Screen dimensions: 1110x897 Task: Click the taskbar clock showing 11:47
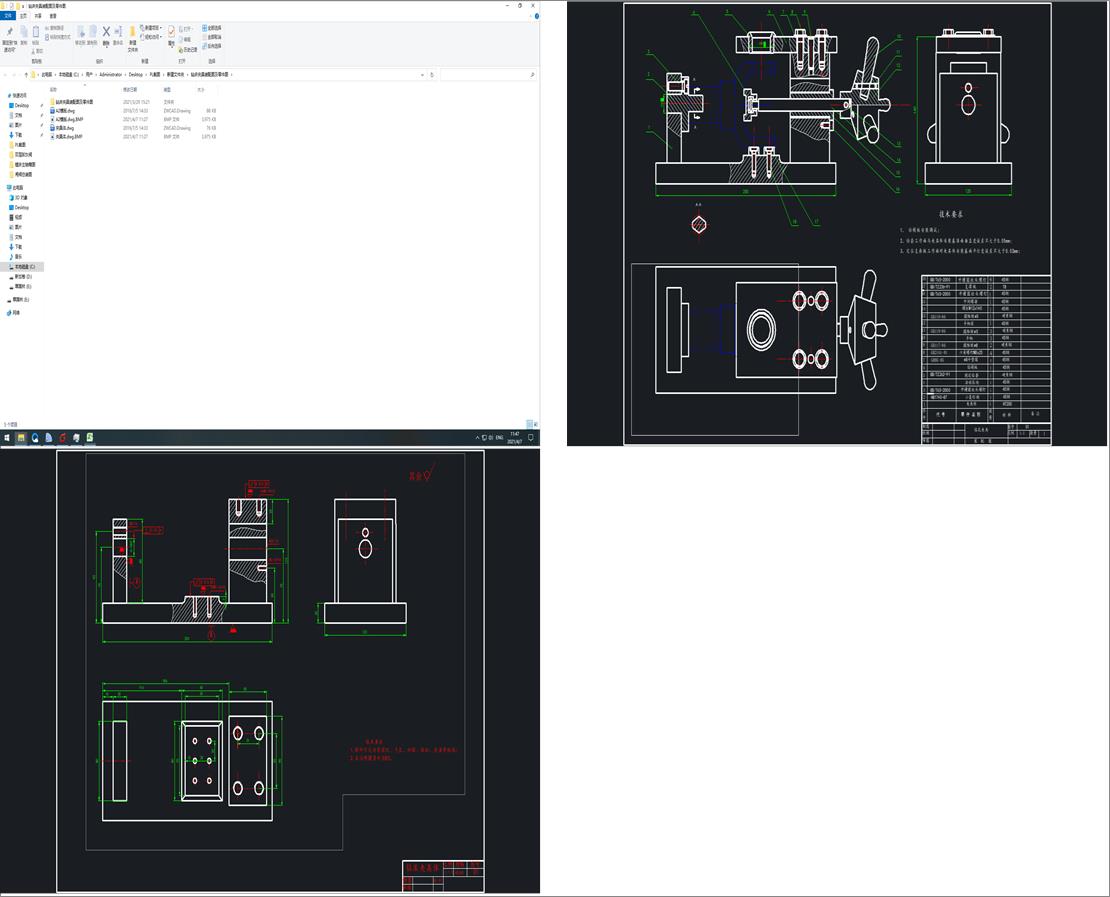click(x=515, y=438)
